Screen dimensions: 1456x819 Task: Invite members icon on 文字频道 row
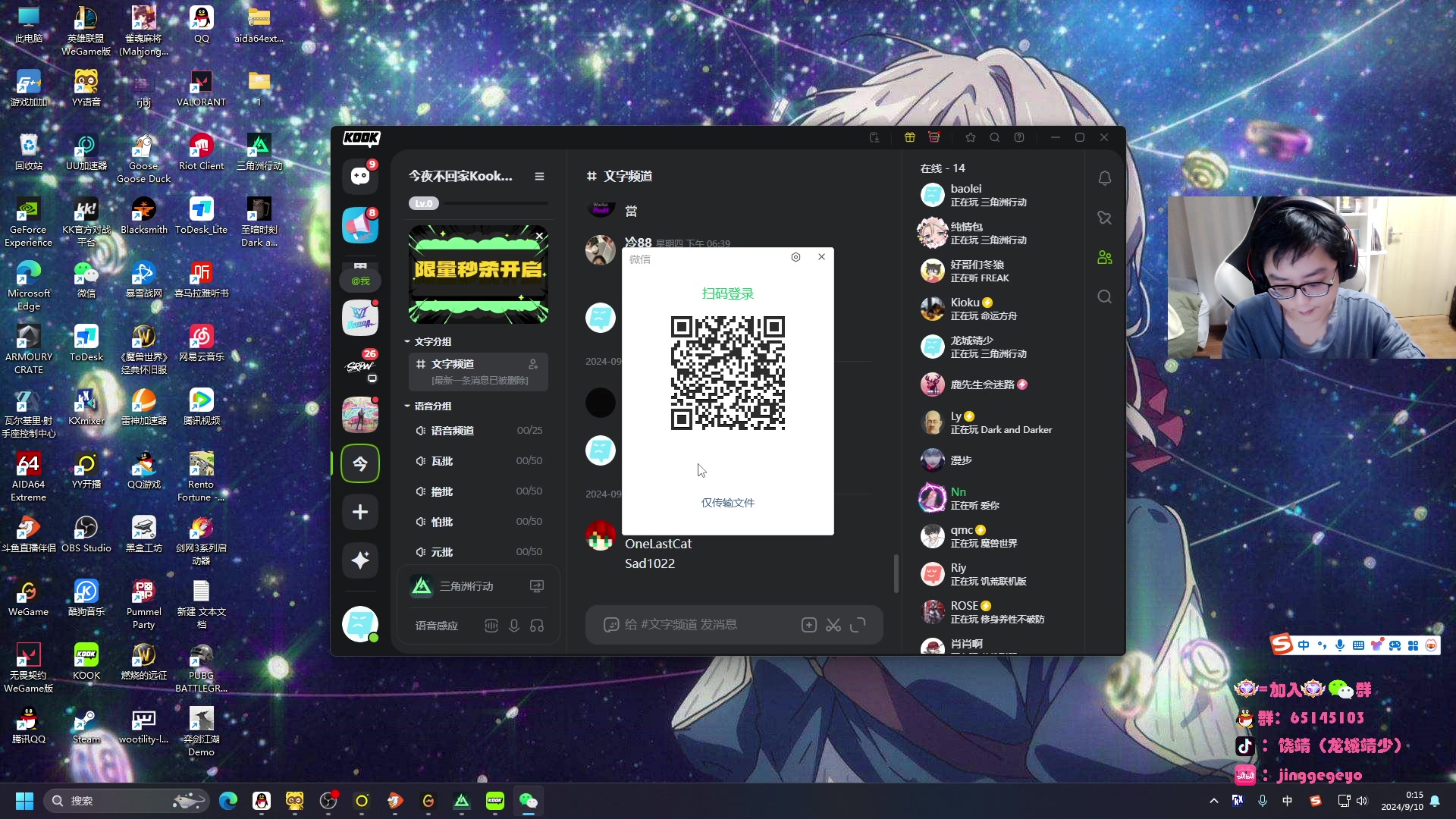[x=533, y=364]
